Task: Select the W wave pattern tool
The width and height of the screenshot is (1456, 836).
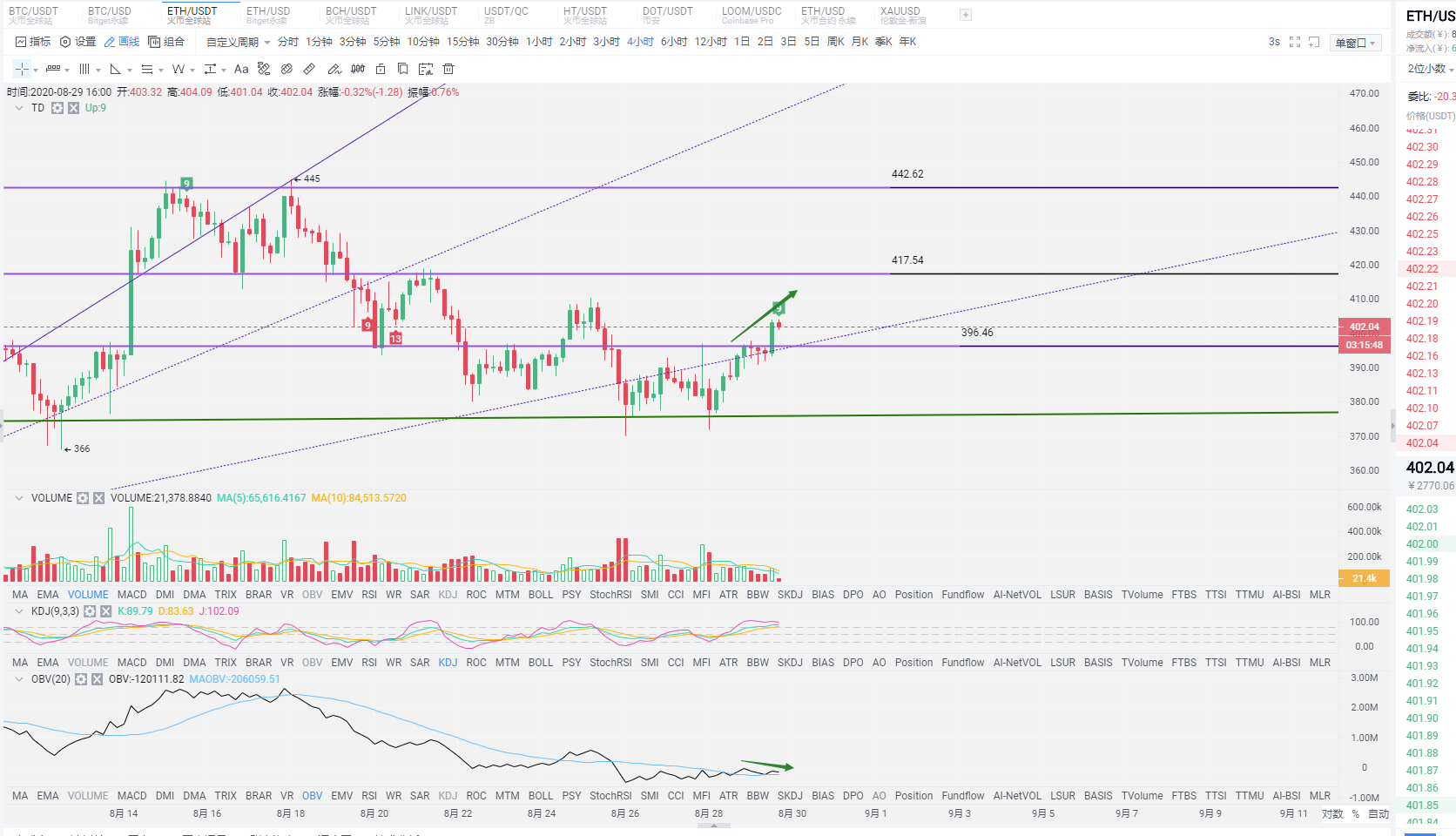Action: 178,69
